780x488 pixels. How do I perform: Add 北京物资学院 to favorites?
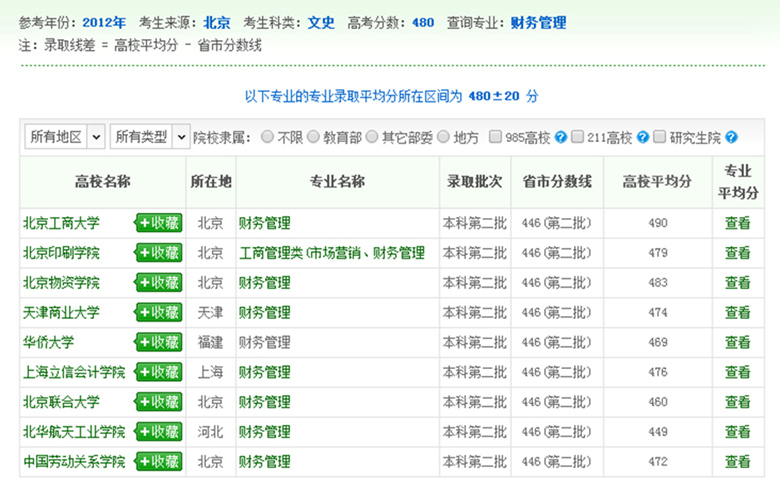[158, 283]
